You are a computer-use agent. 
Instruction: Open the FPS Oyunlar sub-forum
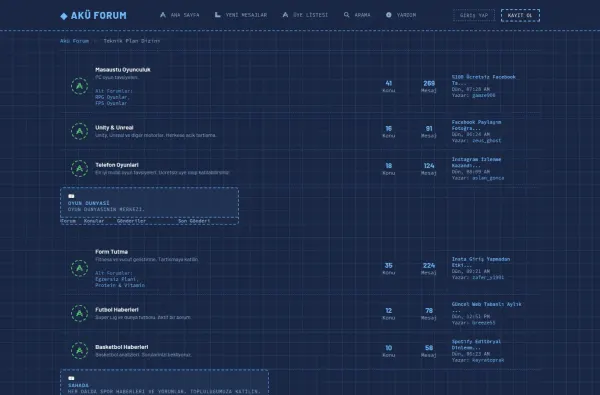click(111, 103)
